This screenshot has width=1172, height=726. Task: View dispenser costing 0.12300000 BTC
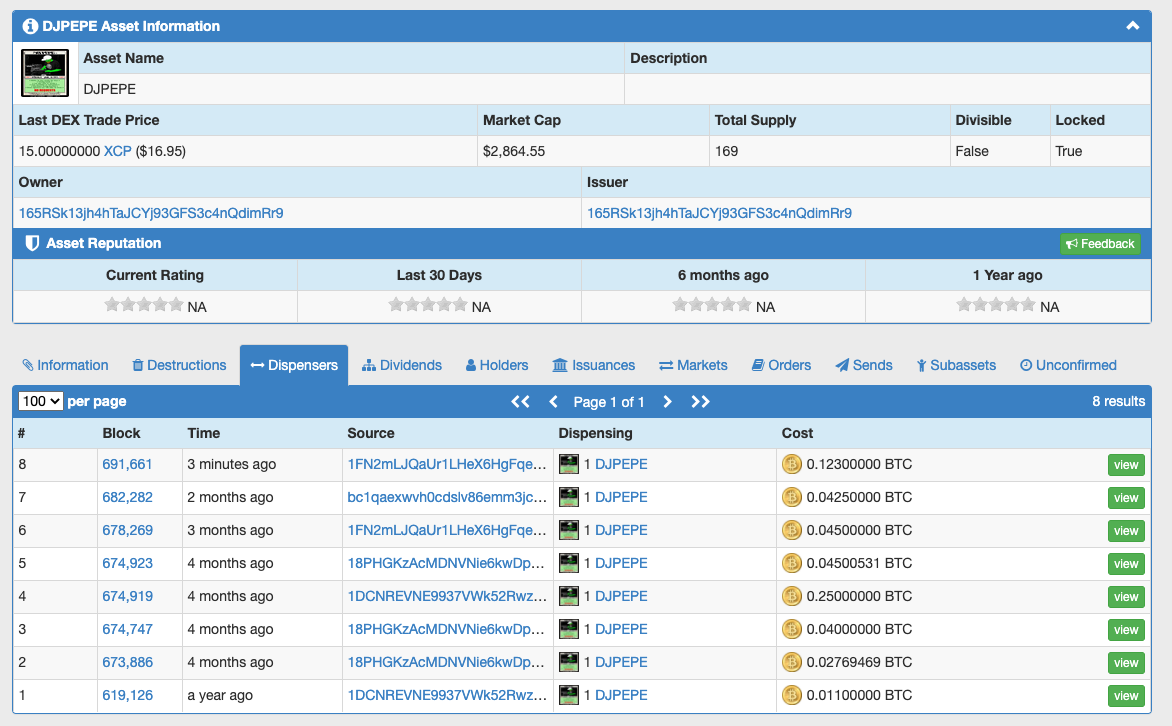[1126, 465]
